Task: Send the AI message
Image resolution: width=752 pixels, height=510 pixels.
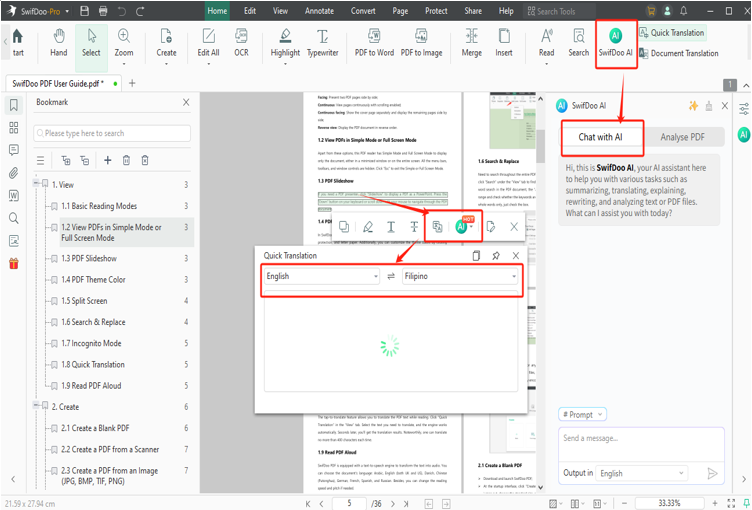Action: click(712, 474)
